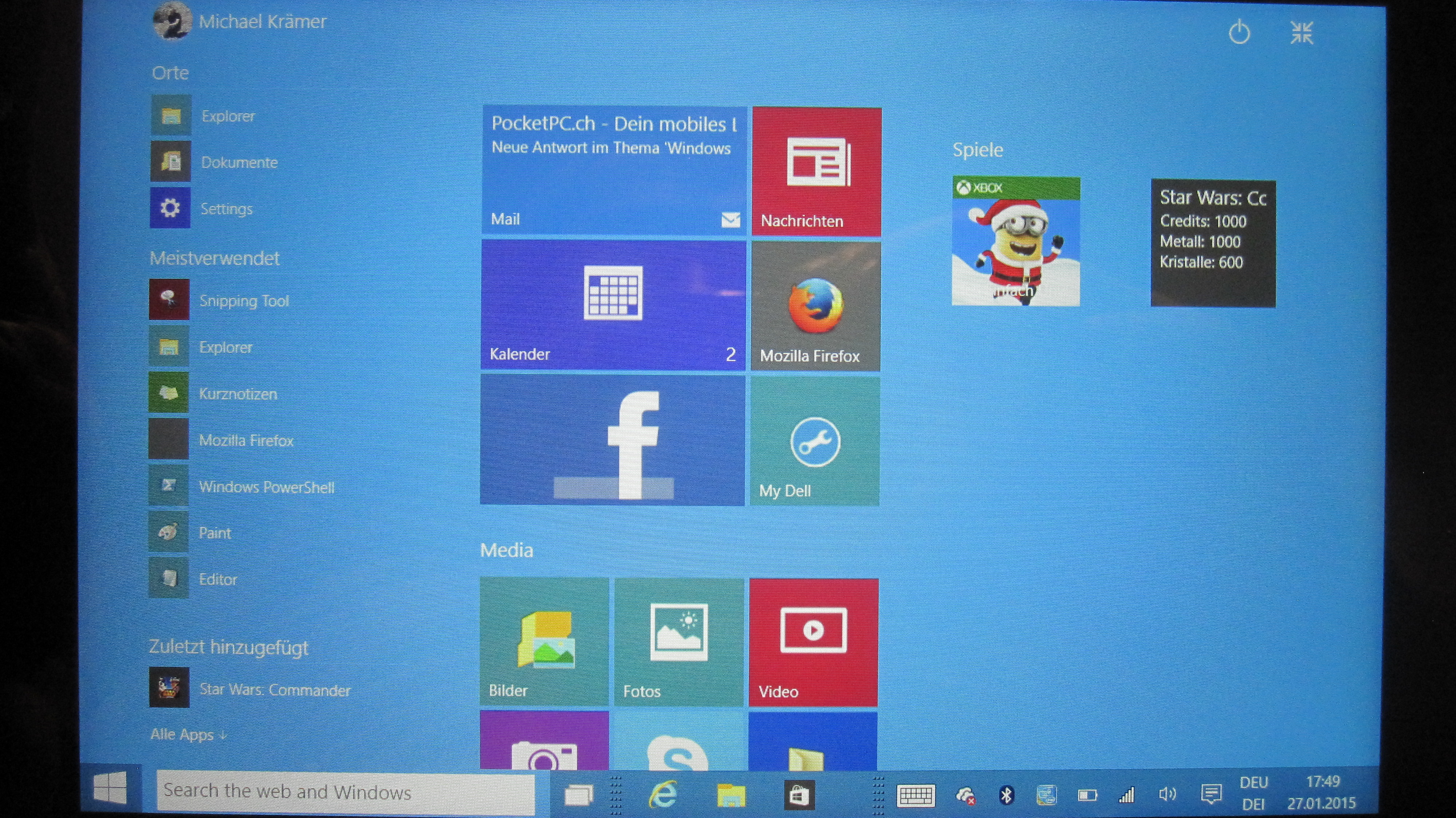Open the Skype tile
Viewport: 1456px width, 818px height.
(x=679, y=741)
